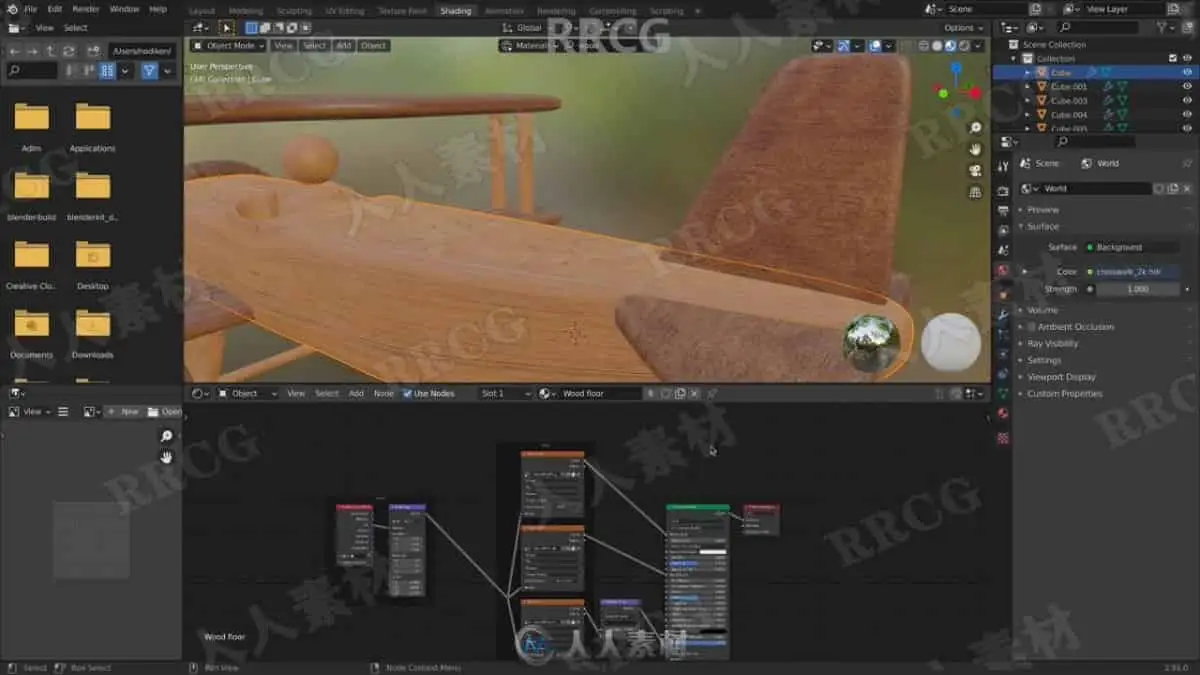Select thumbnail display mode in file browser
Image resolution: width=1200 pixels, height=675 pixels.
tap(107, 71)
